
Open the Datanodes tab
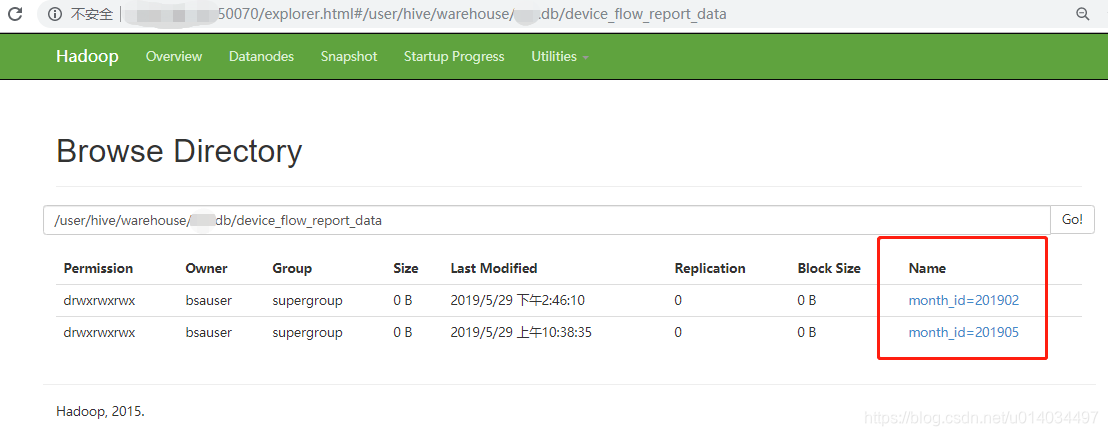(x=261, y=57)
